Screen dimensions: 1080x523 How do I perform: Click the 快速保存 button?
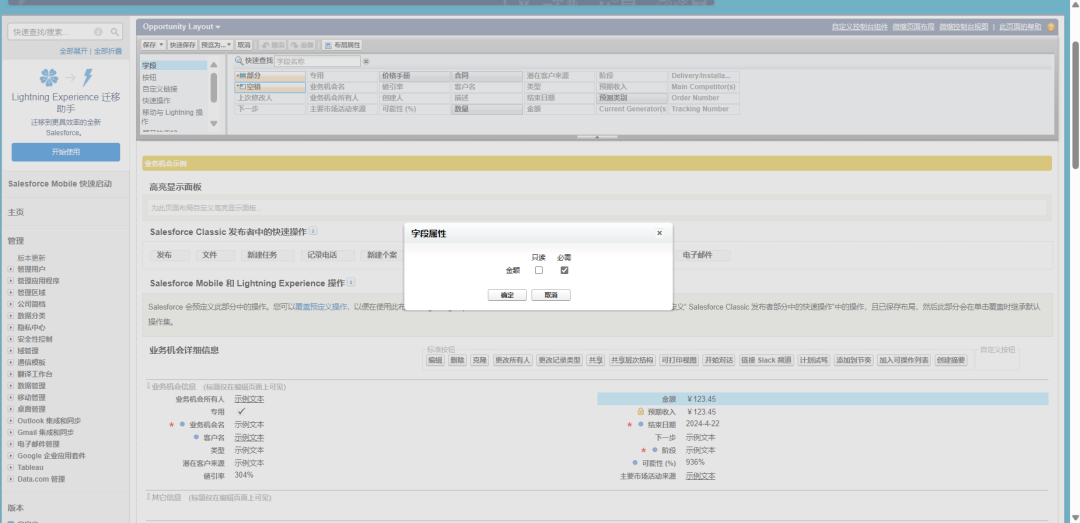pos(183,45)
